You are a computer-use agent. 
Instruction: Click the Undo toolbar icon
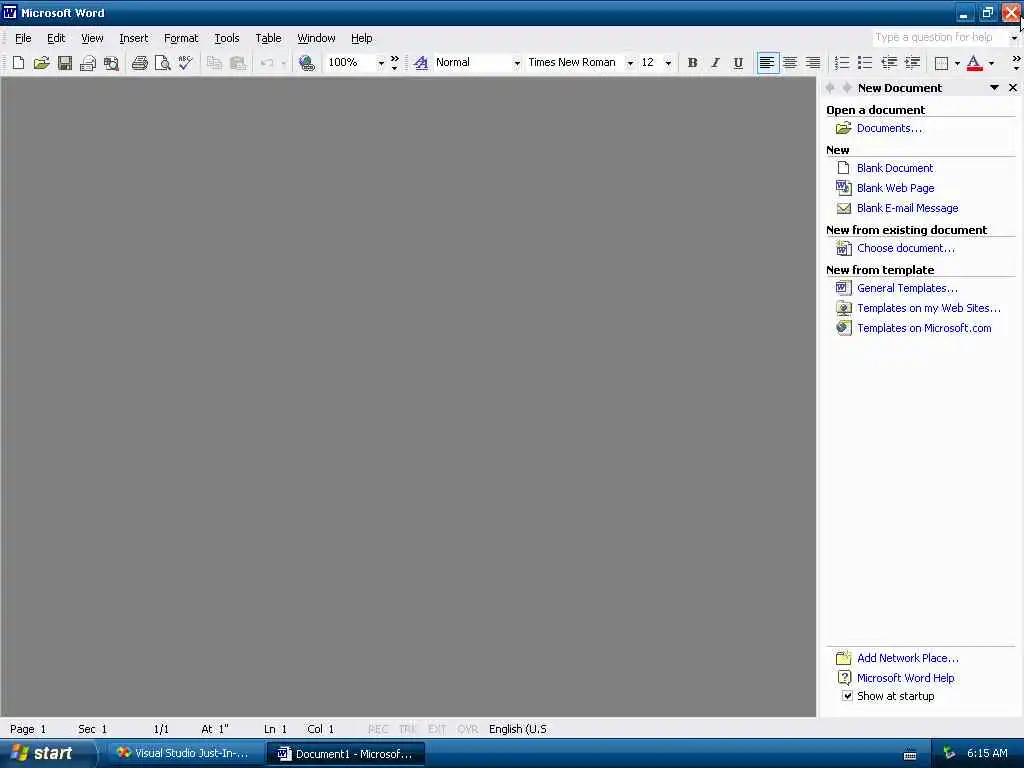pos(266,63)
